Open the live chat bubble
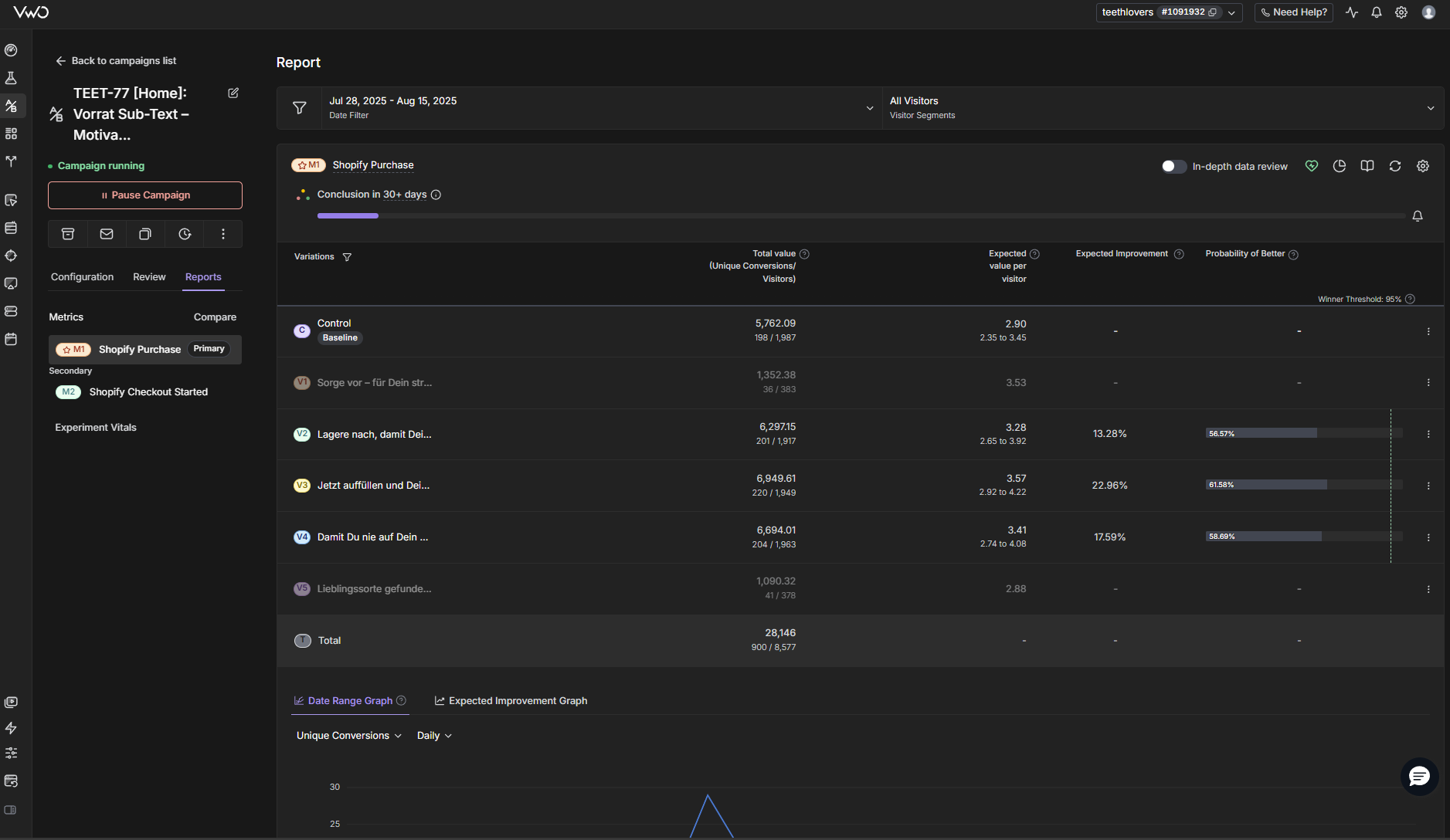This screenshot has width=1450, height=840. pyautogui.click(x=1419, y=776)
